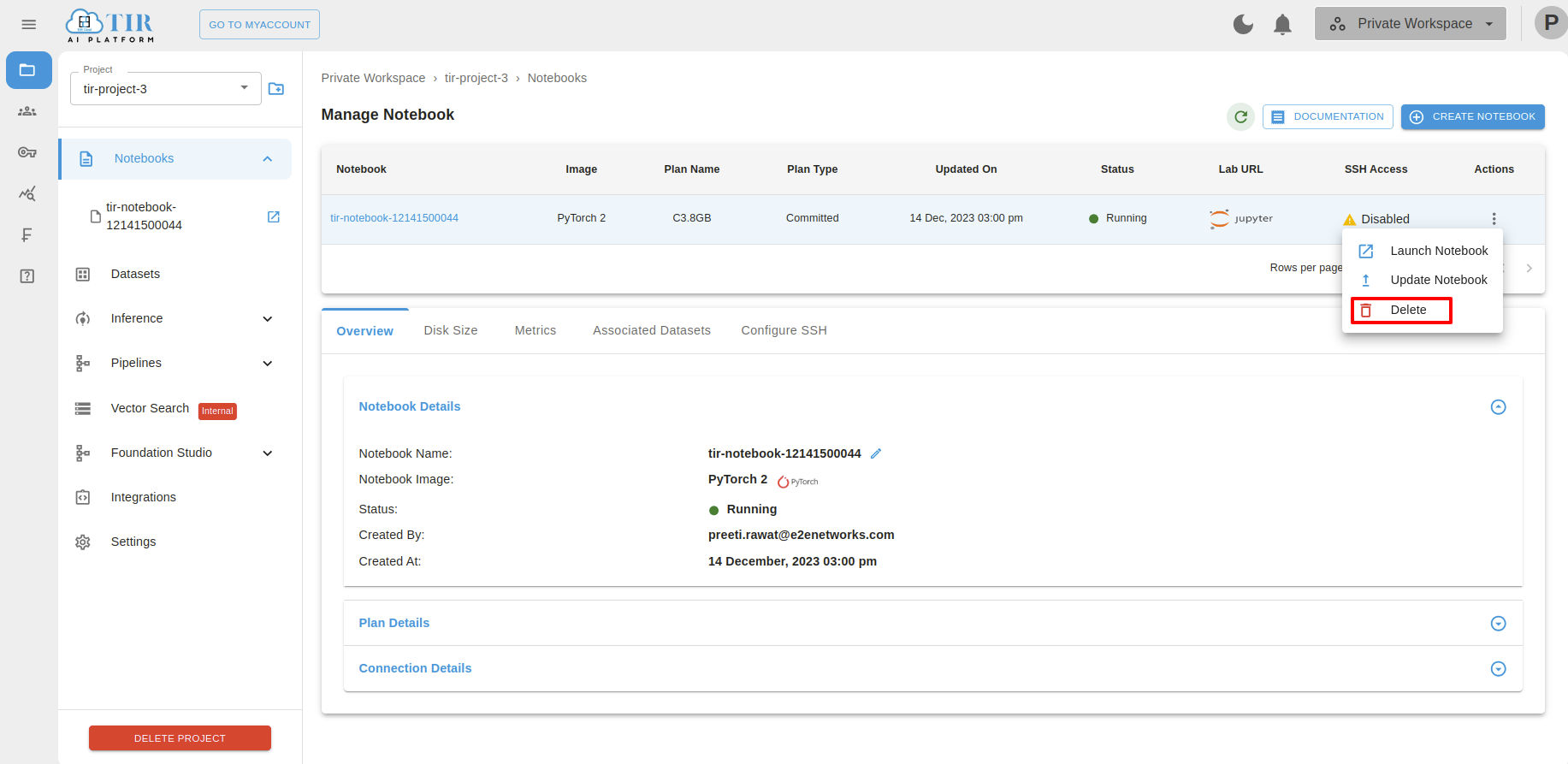Click the Integrations sidebar icon
The width and height of the screenshot is (1568, 764).
83,497
